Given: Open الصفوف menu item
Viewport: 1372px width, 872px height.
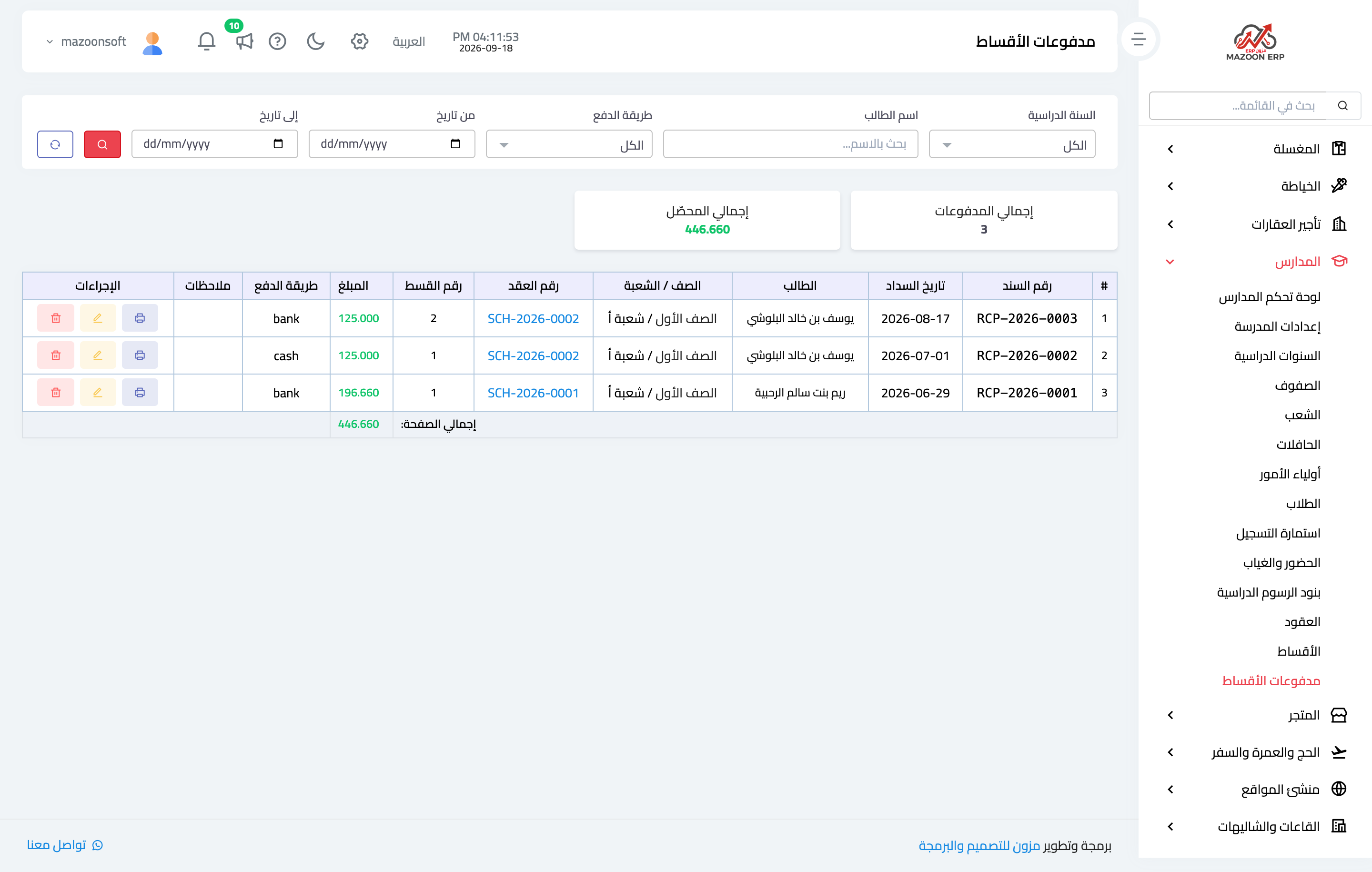Looking at the screenshot, I should (x=1298, y=386).
